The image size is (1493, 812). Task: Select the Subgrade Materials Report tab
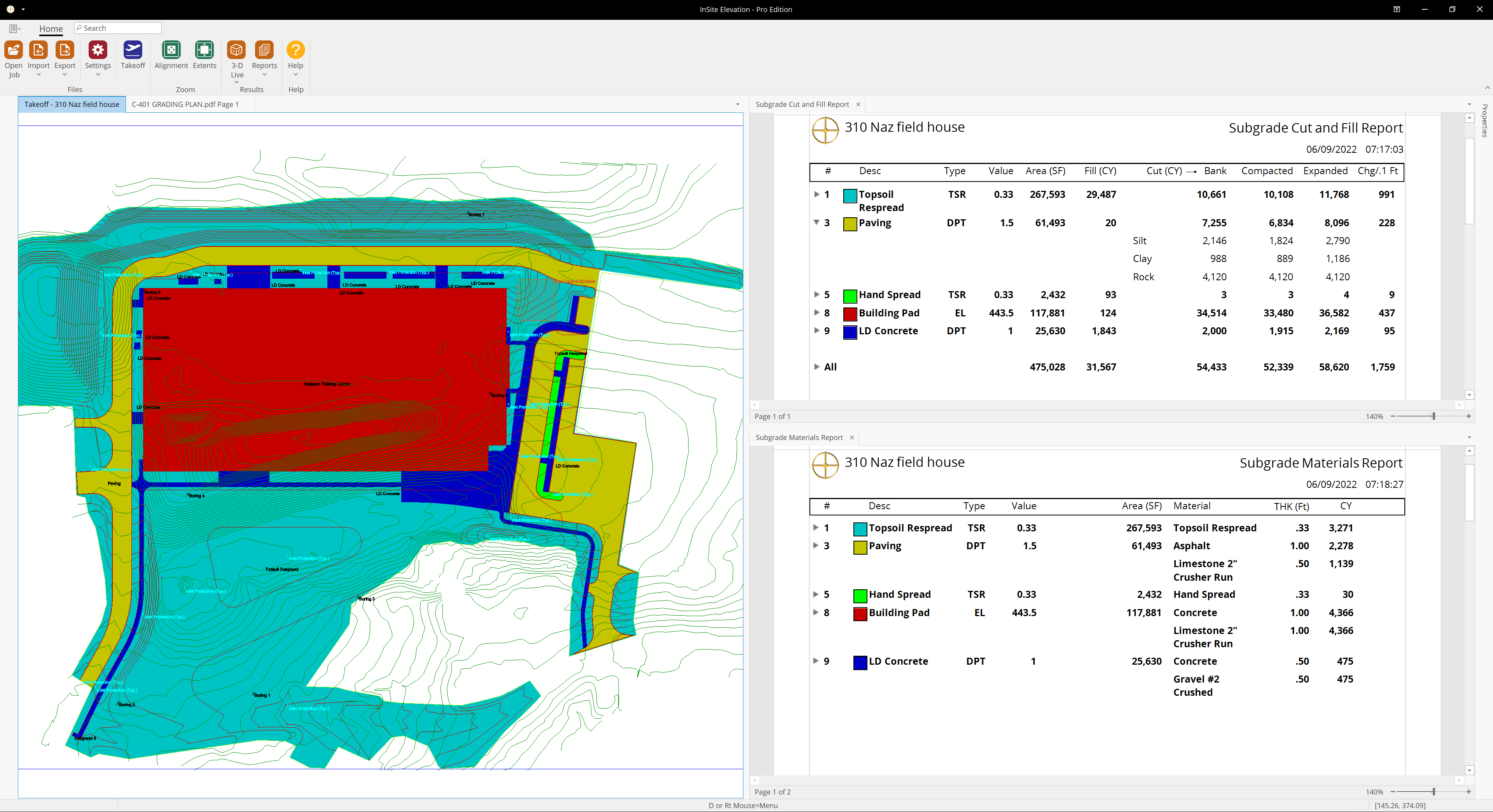pyautogui.click(x=800, y=438)
